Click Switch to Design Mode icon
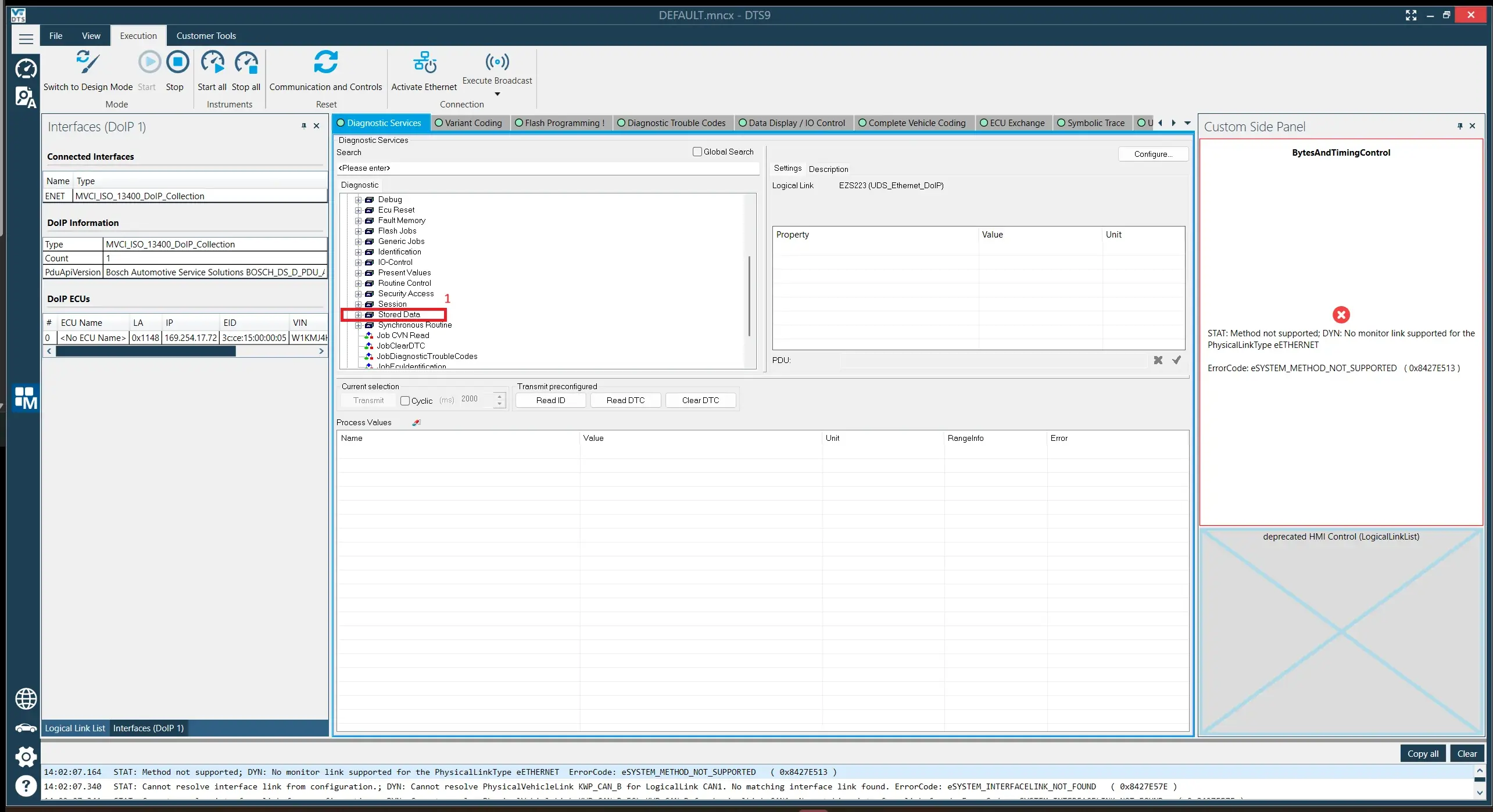 (88, 62)
